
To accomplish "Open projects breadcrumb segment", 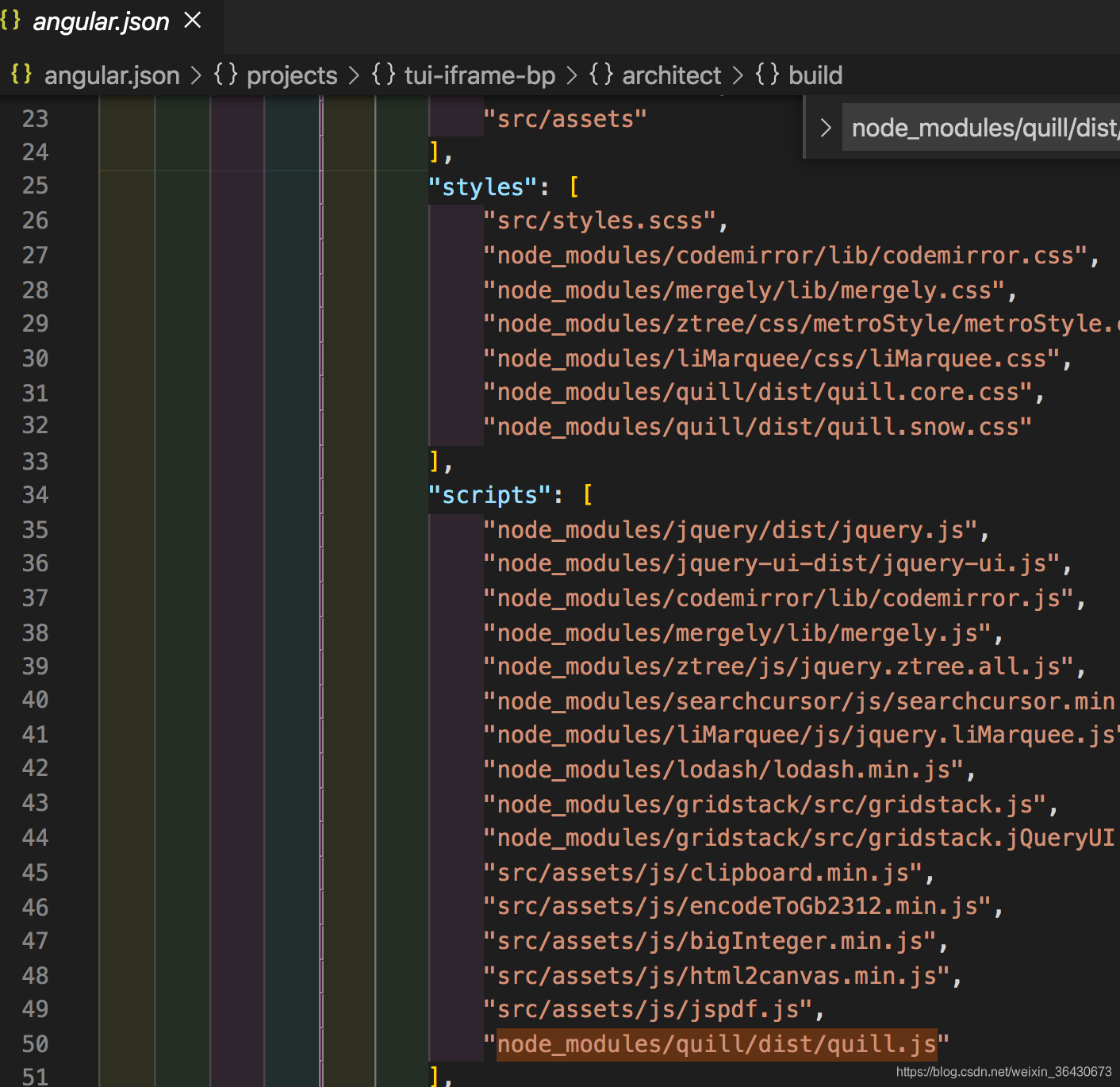I will [292, 75].
